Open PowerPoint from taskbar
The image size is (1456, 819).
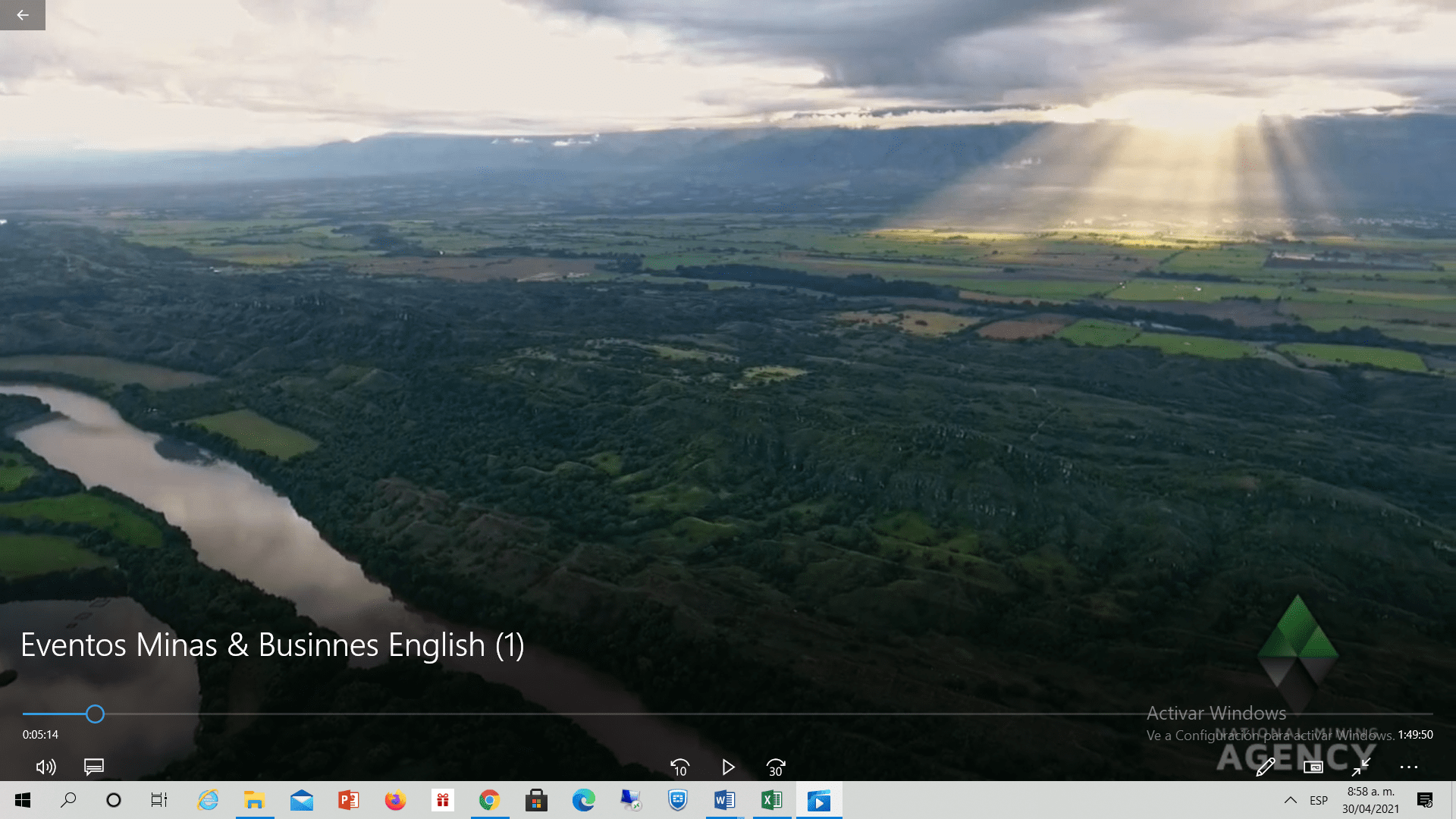(x=348, y=800)
